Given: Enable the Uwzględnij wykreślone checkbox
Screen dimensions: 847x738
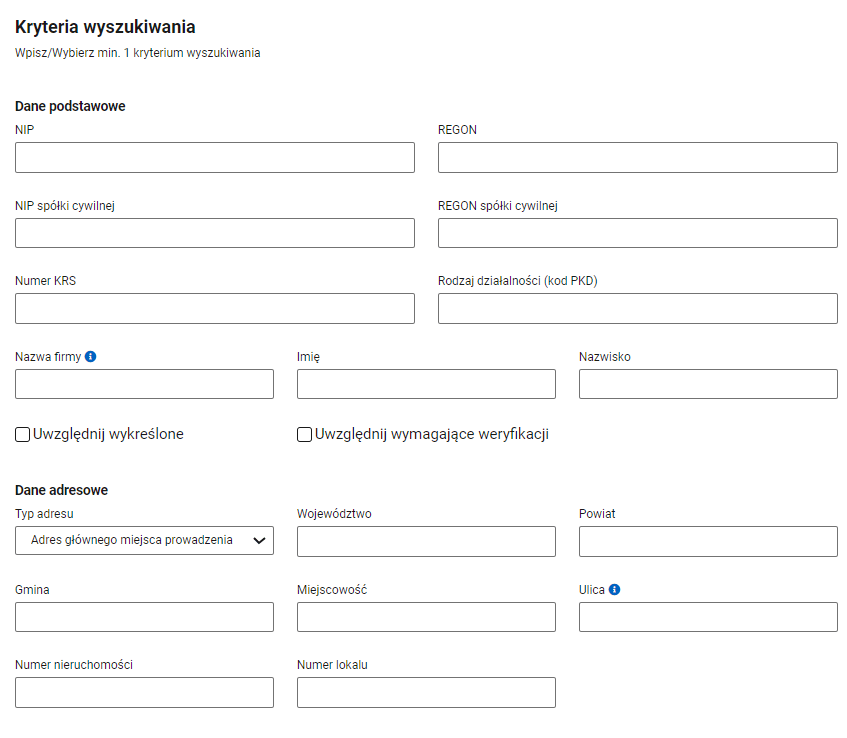Looking at the screenshot, I should [x=23, y=434].
